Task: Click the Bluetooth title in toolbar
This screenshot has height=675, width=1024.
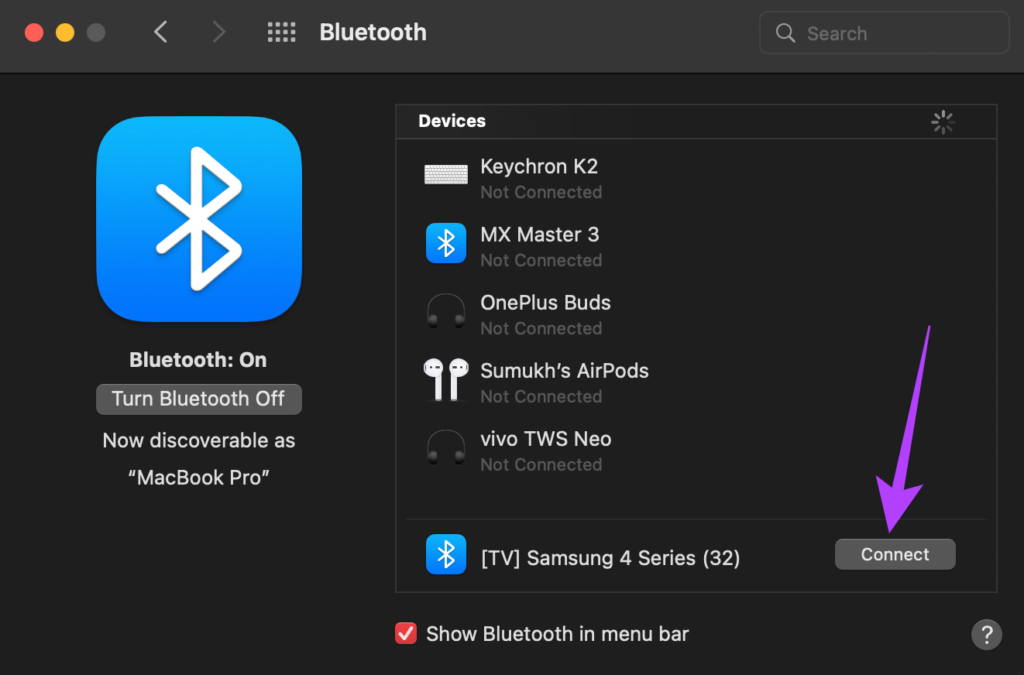Action: (372, 31)
